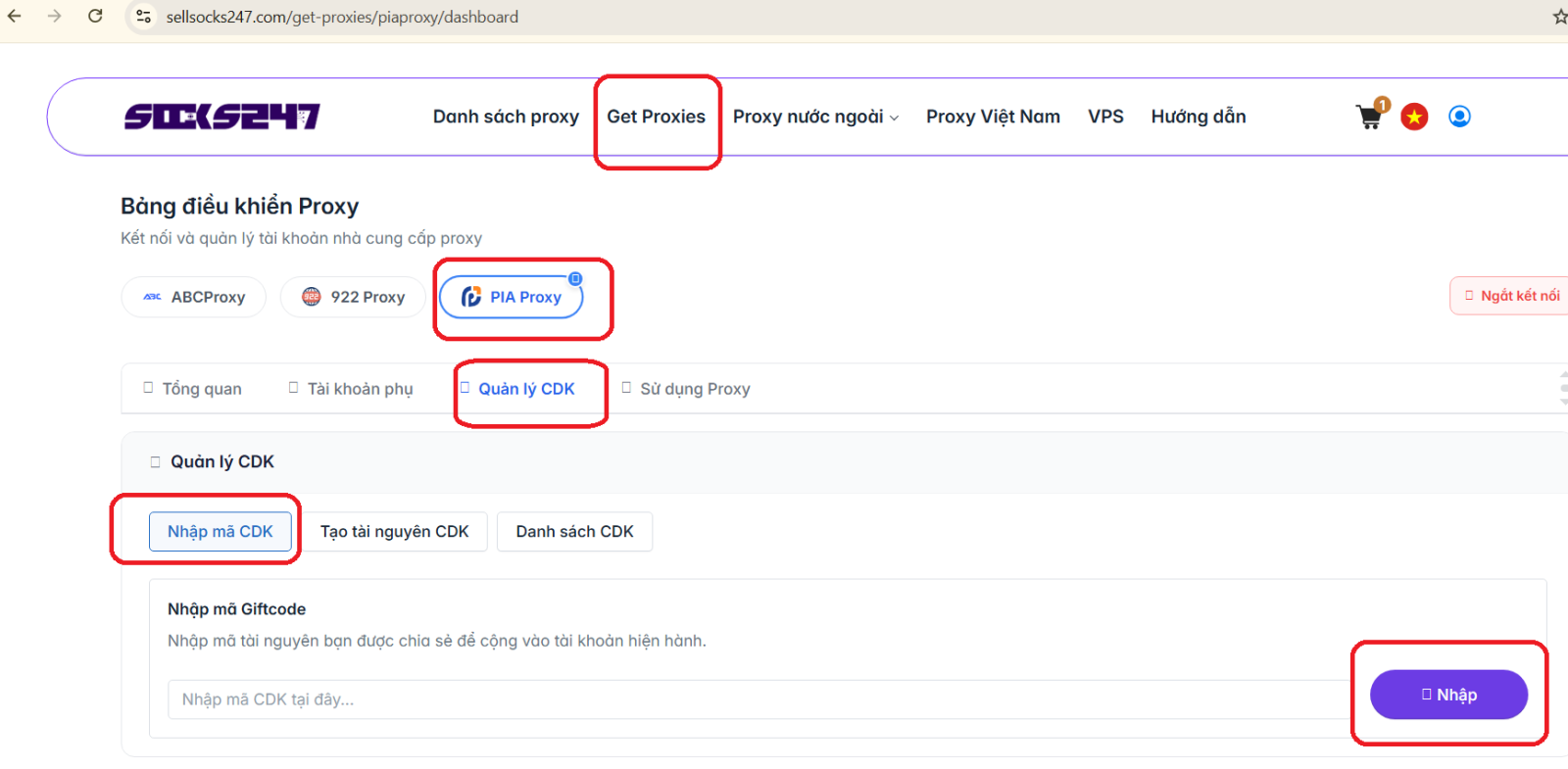Open the shopping cart icon
This screenshot has width=1568, height=769.
click(1369, 118)
